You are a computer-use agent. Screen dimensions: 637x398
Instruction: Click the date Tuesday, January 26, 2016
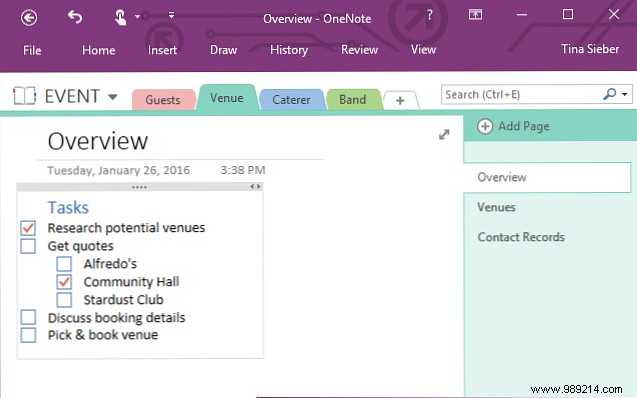[x=119, y=170]
